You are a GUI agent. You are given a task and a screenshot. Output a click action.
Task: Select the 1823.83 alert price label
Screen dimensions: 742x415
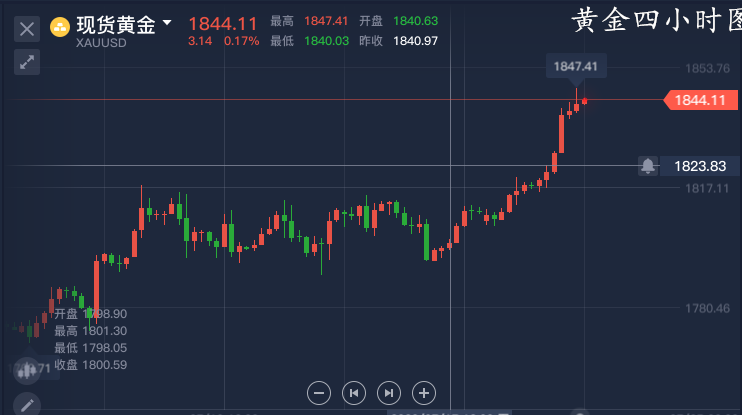tap(700, 166)
